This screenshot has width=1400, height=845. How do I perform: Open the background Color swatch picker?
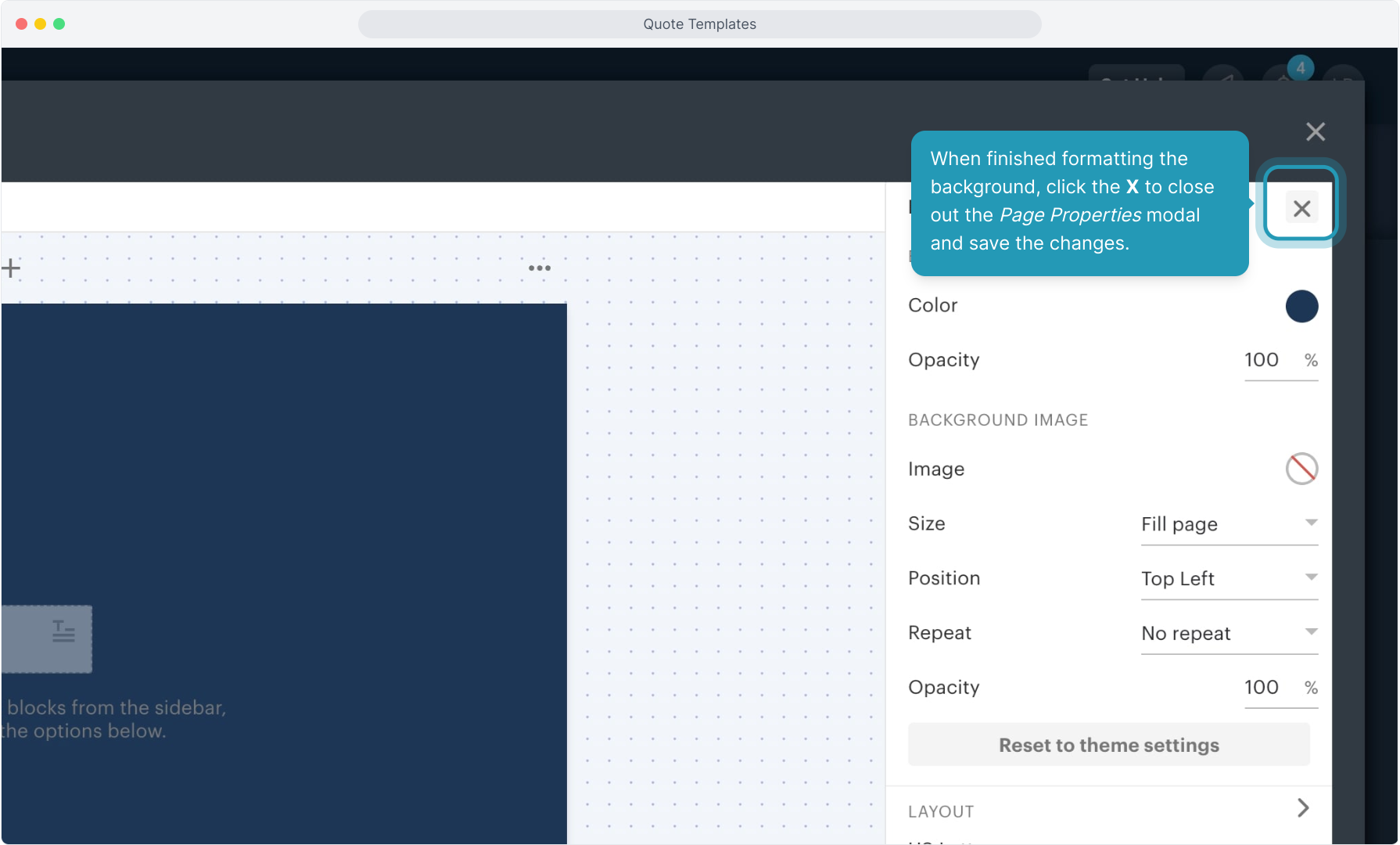click(x=1301, y=306)
